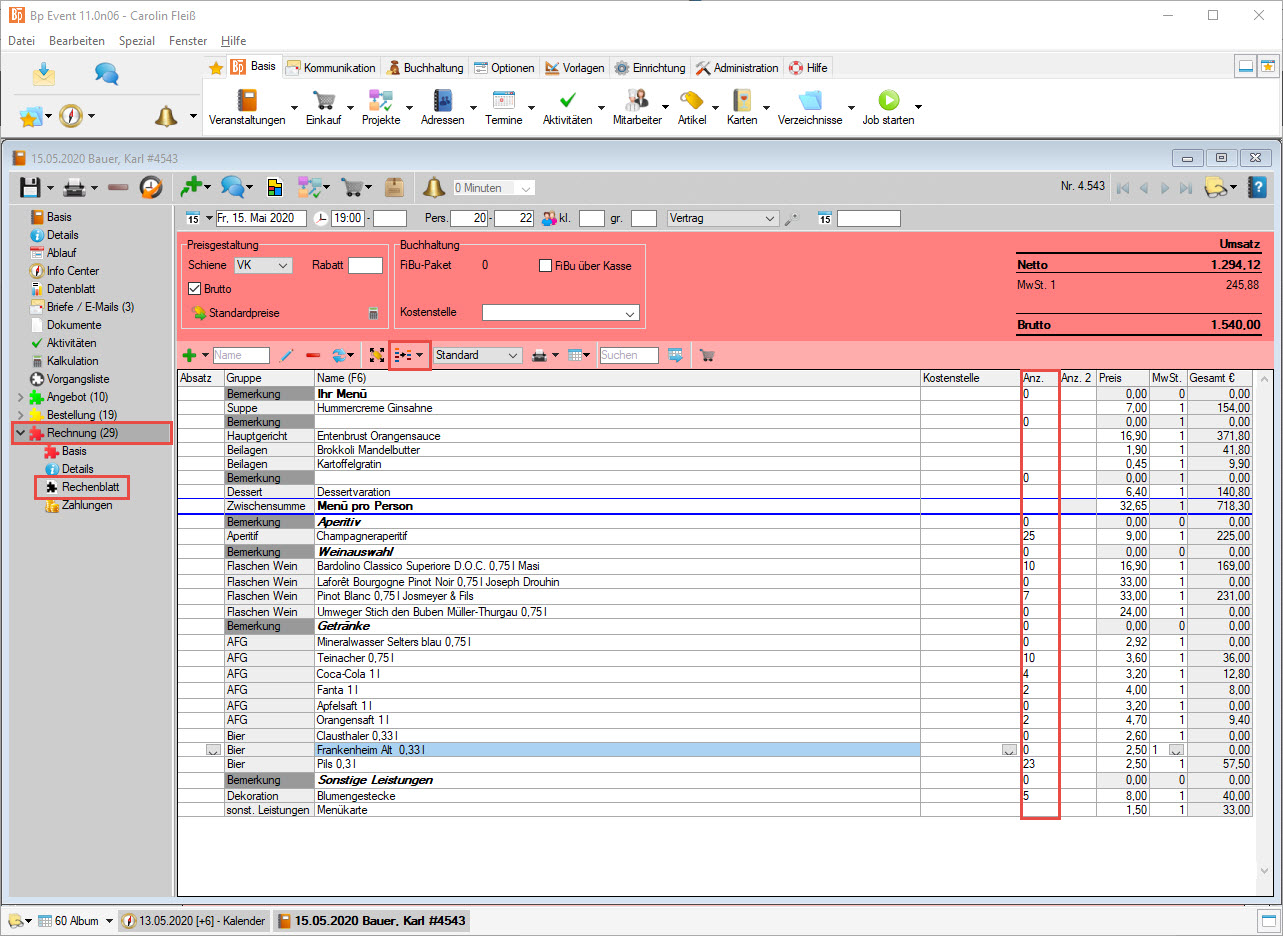Expand the Angebot (10) tree node

[x=21, y=397]
